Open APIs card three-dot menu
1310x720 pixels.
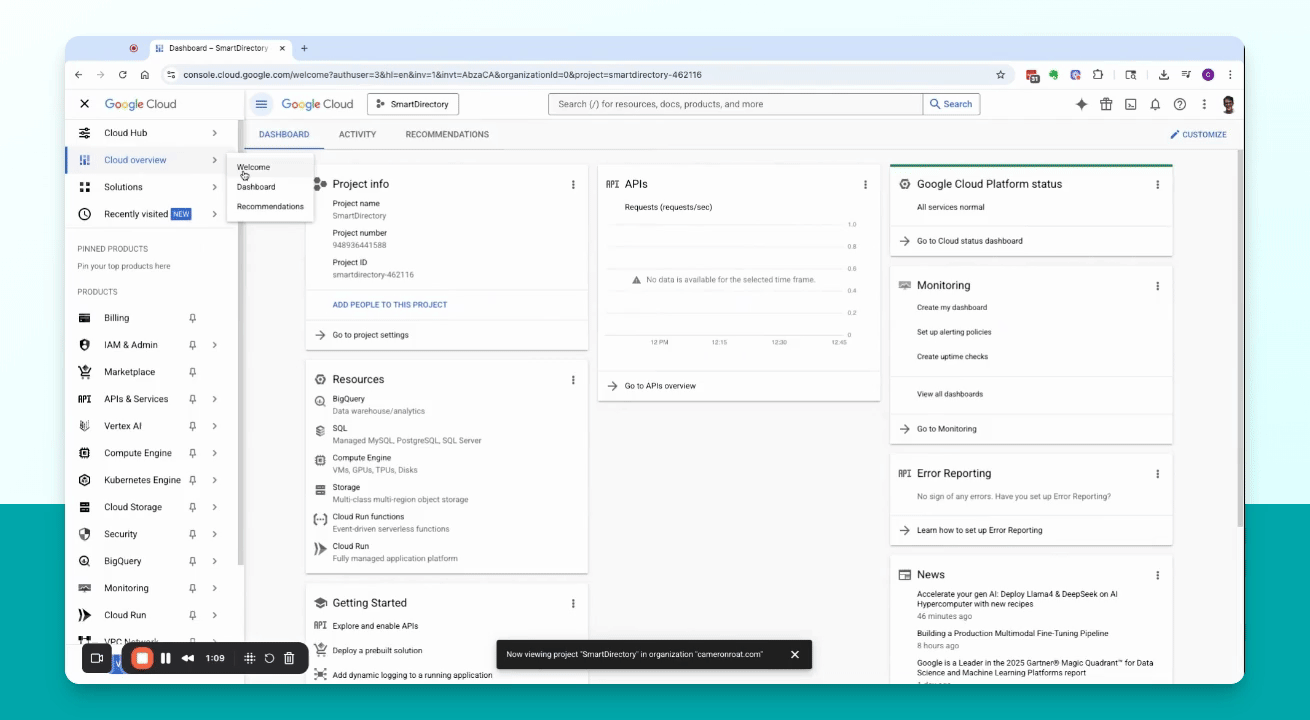pyautogui.click(x=865, y=184)
